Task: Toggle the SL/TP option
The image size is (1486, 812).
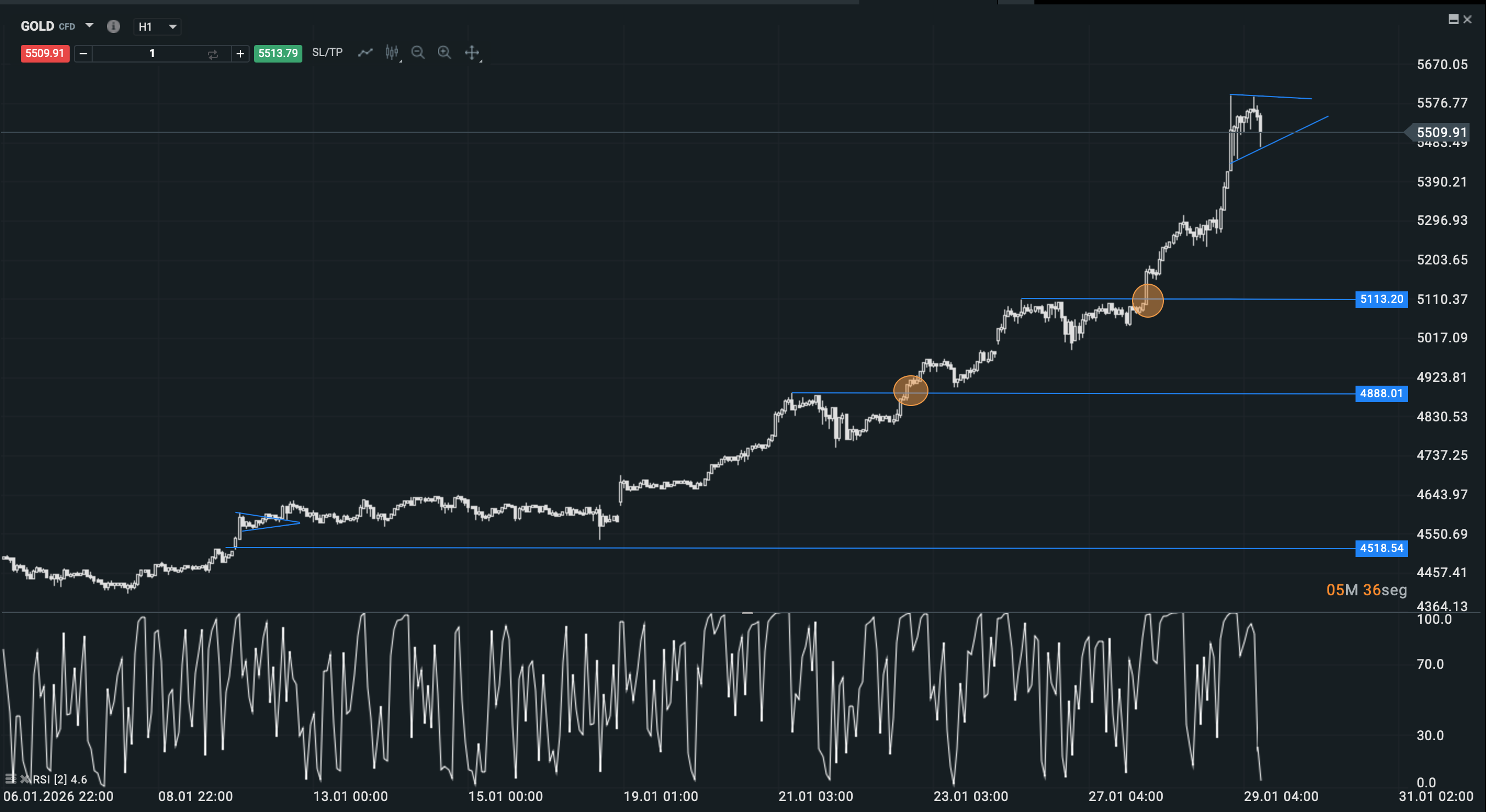Action: [x=327, y=53]
